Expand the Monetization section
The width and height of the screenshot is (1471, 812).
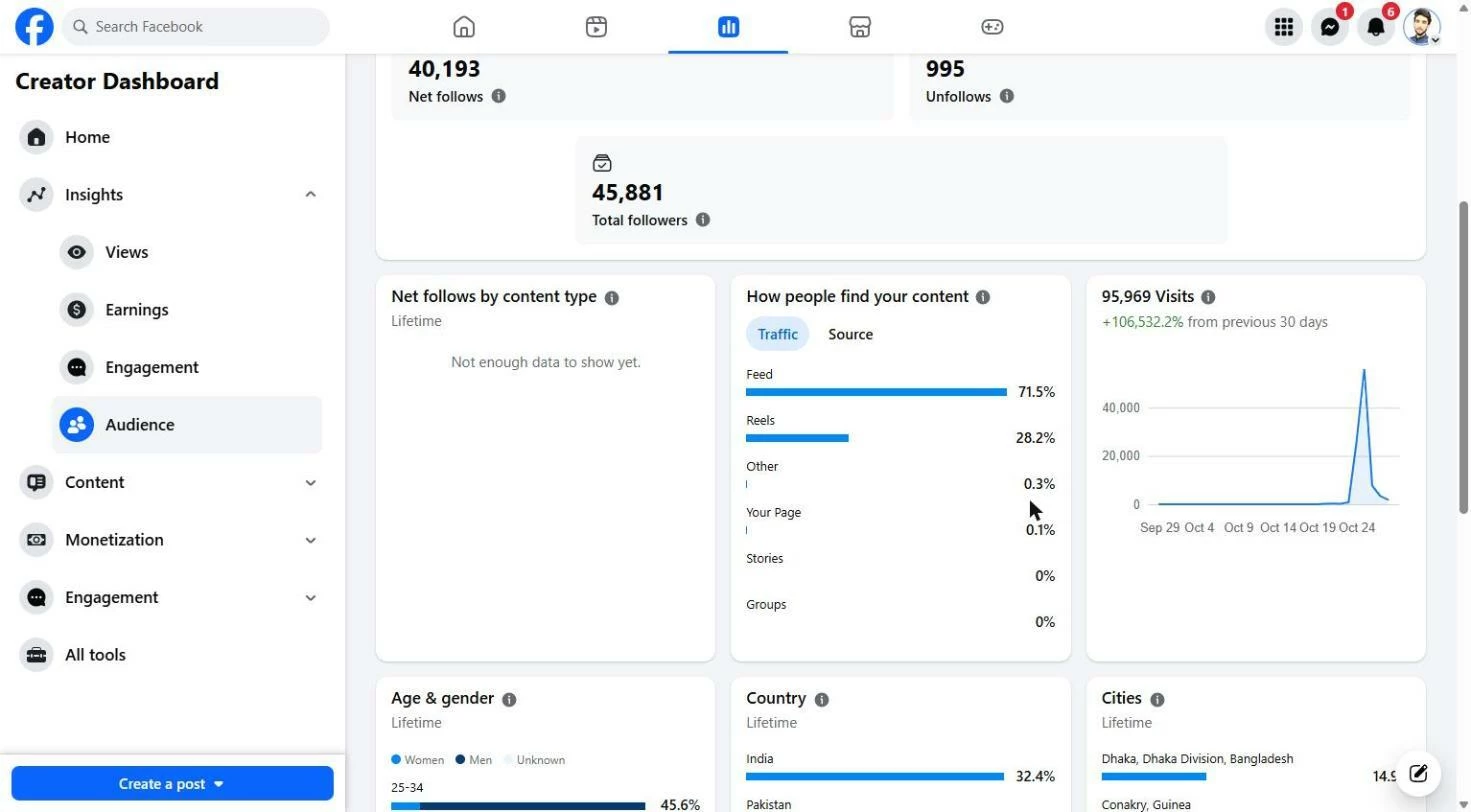click(311, 540)
